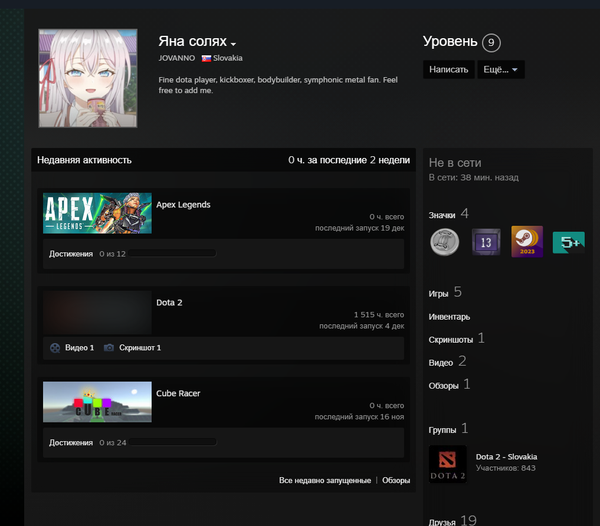600x526 pixels.
Task: Open the Ещё... dropdown menu
Action: click(501, 70)
